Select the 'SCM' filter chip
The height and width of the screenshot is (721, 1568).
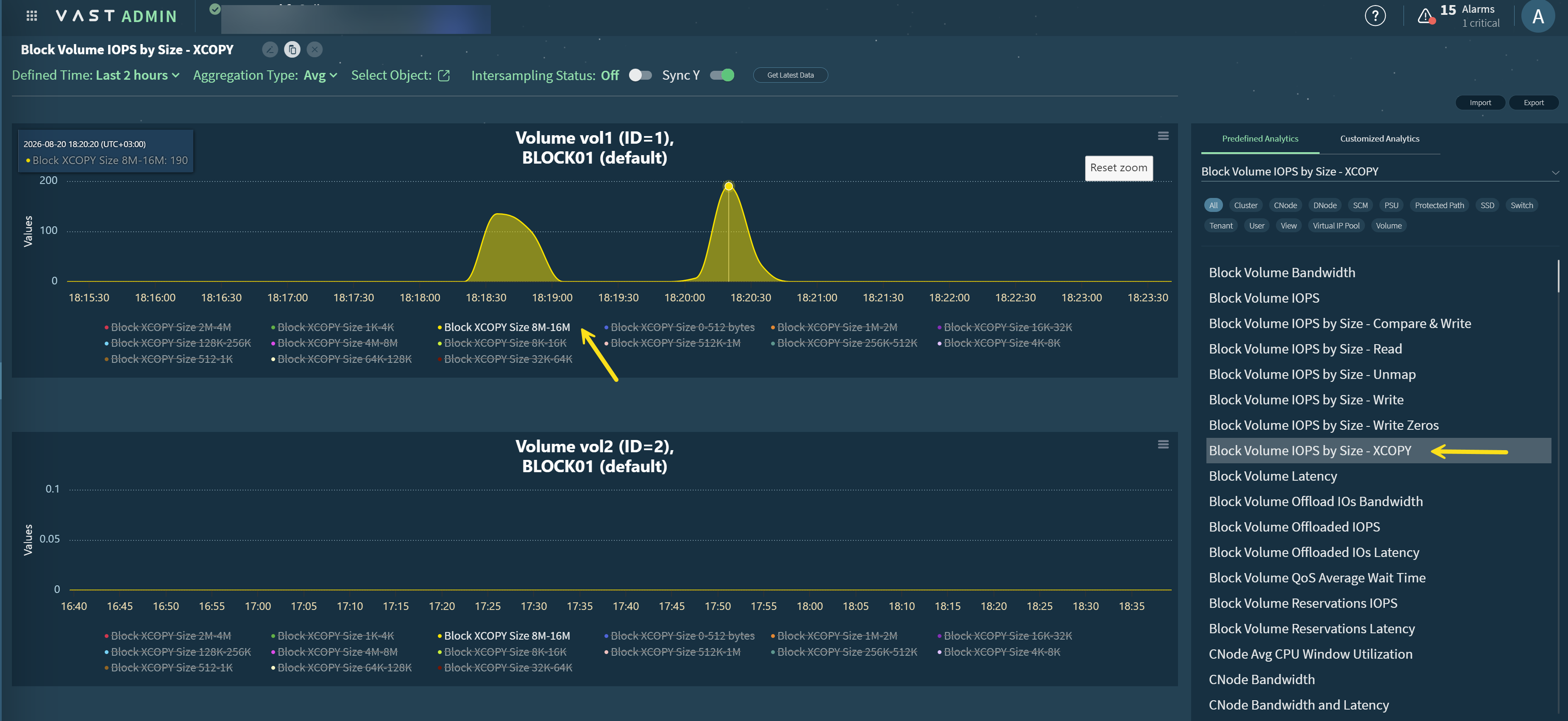click(x=1360, y=205)
